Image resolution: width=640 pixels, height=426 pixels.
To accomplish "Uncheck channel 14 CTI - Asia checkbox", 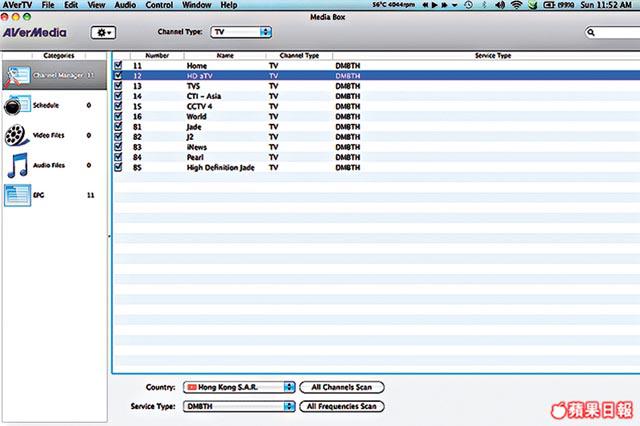I will tap(118, 96).
